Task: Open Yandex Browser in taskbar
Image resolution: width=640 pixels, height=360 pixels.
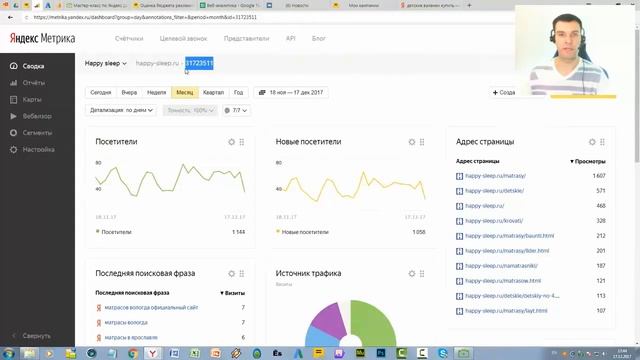Action: coord(152,353)
